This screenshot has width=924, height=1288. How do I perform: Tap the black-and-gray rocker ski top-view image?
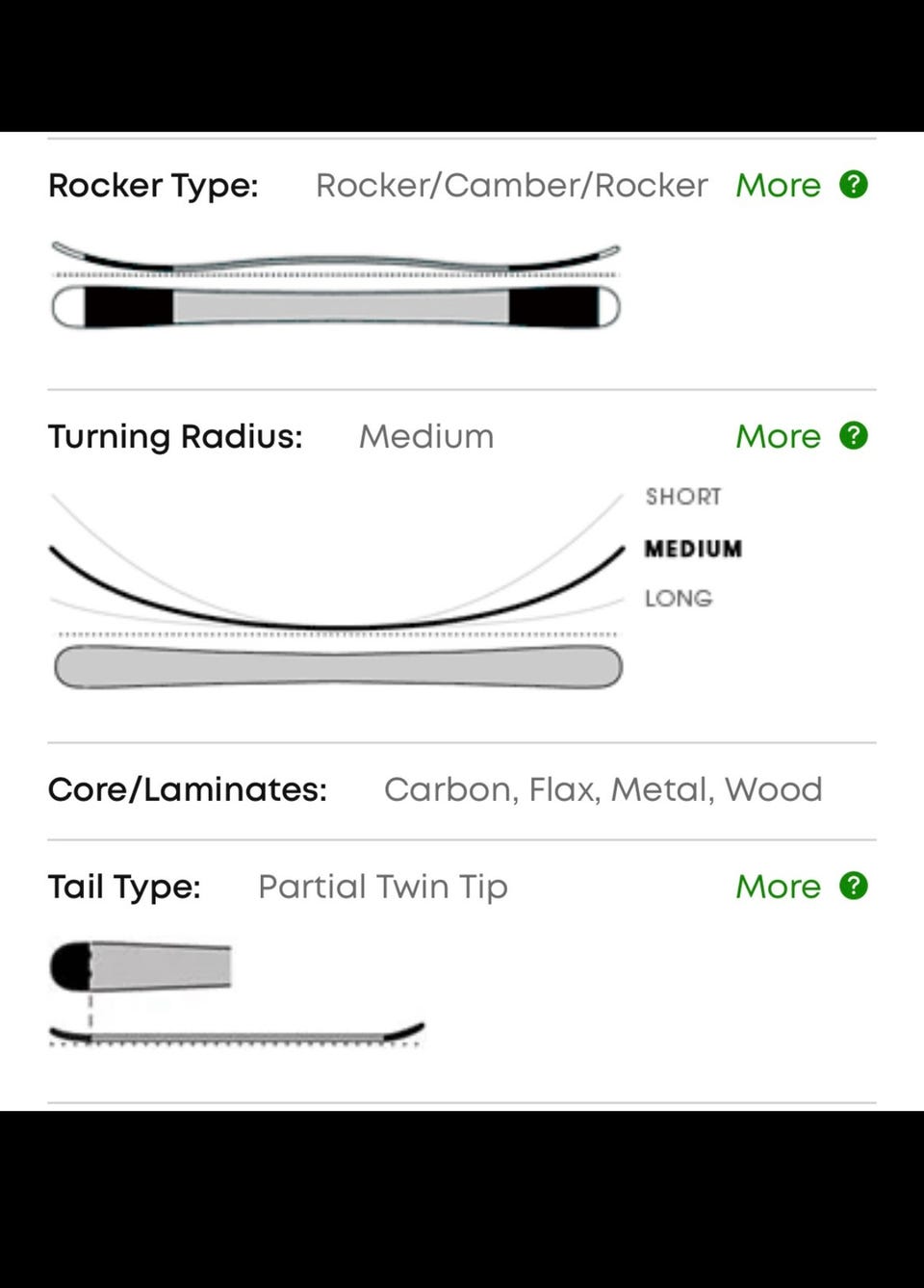pyautogui.click(x=335, y=307)
